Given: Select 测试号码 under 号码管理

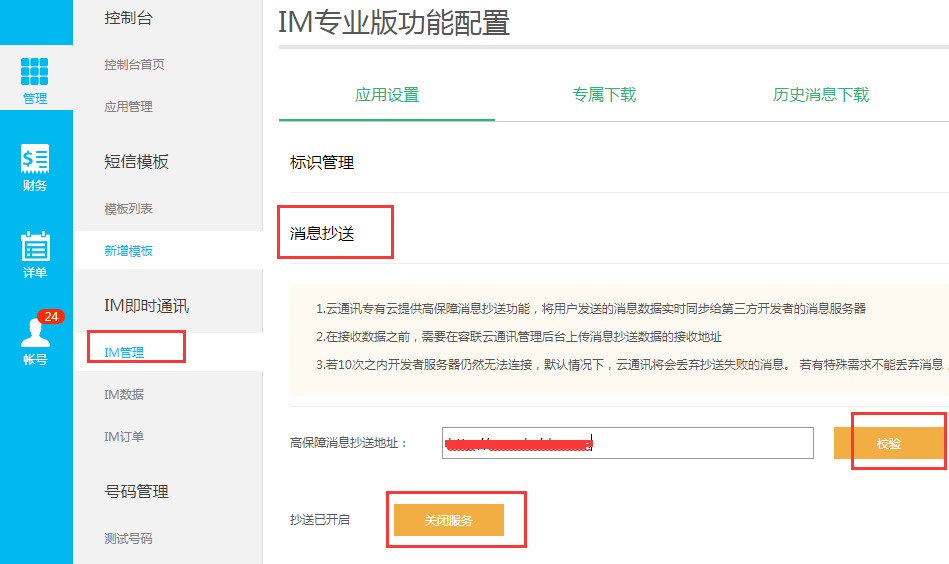Looking at the screenshot, I should 128,539.
